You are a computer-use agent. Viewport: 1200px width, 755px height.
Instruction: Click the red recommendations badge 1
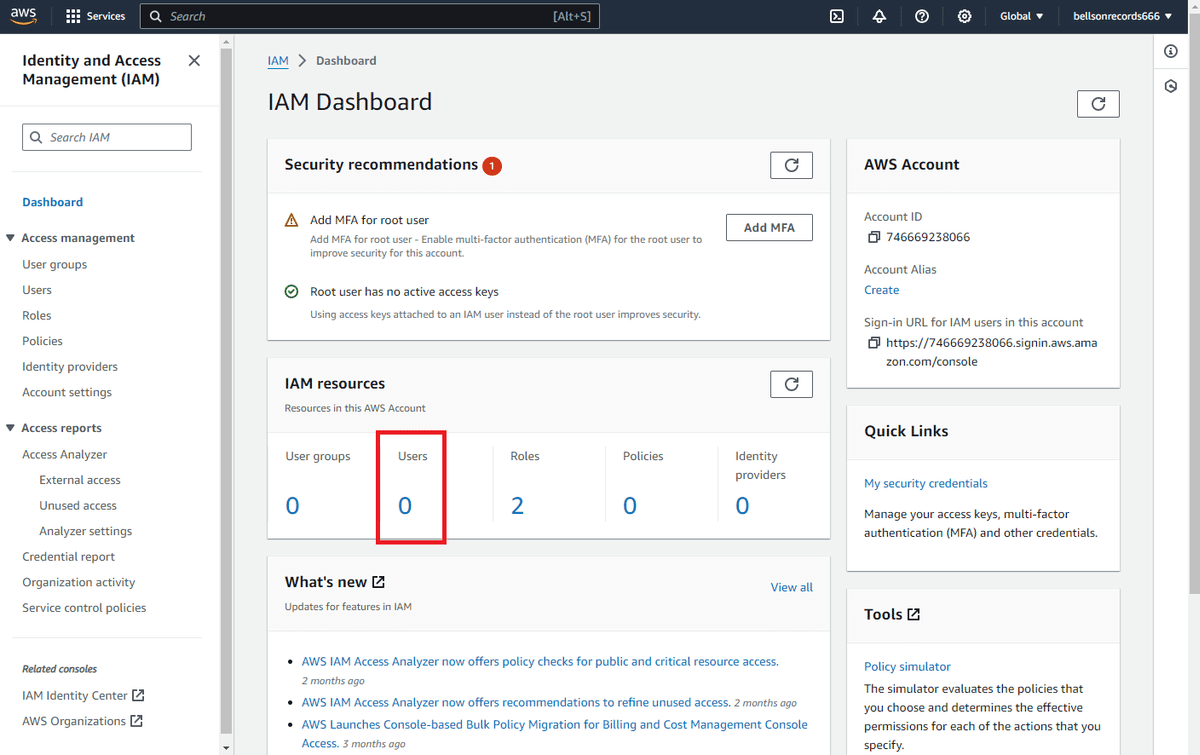click(492, 166)
